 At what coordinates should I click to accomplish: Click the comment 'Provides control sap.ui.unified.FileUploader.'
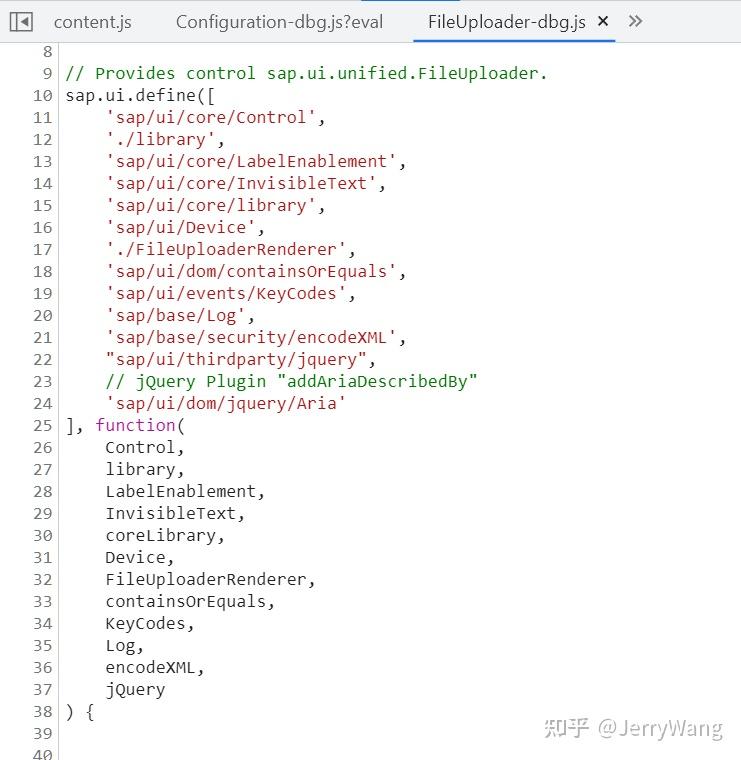(306, 74)
